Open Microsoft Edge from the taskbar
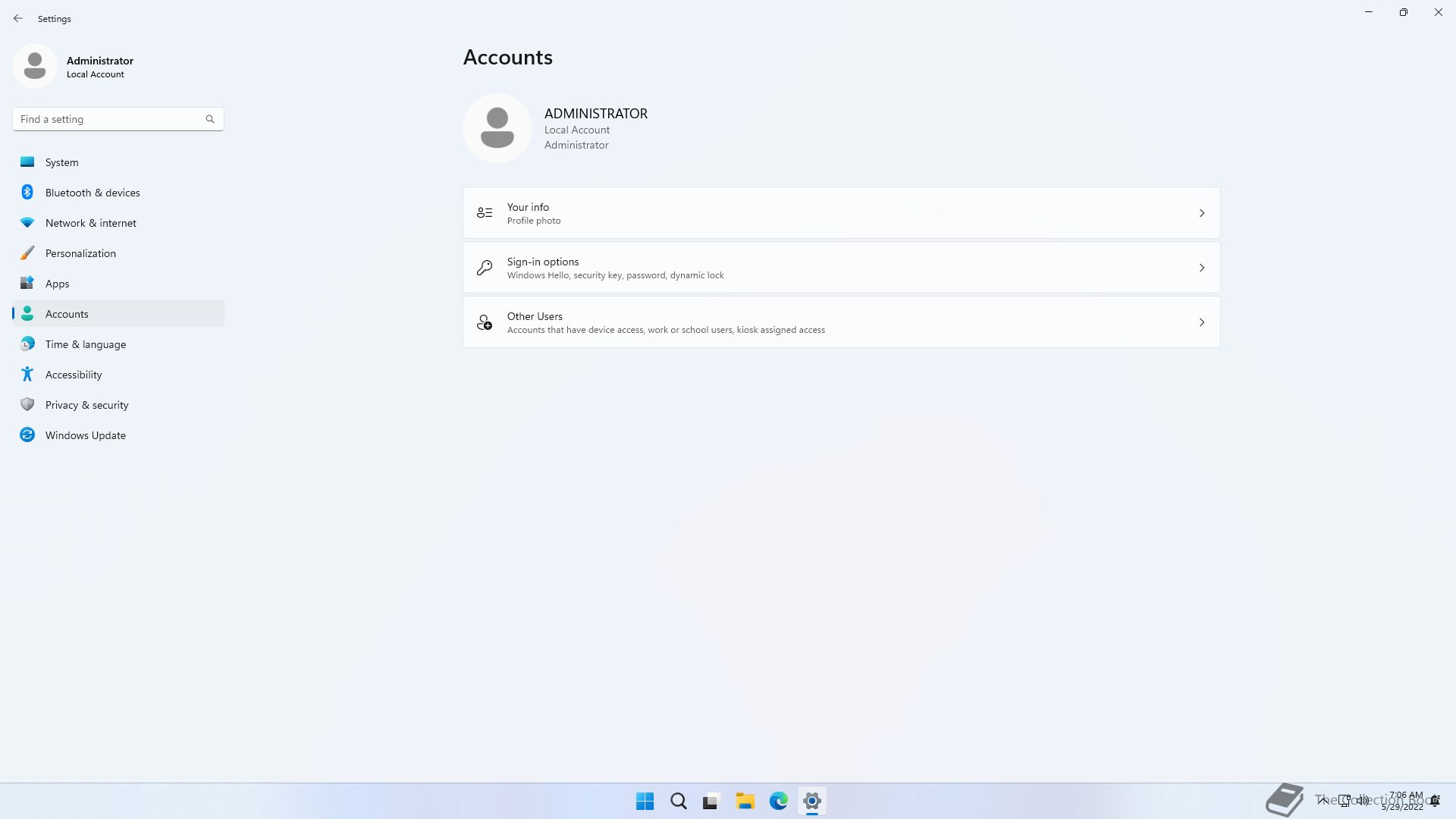 (x=778, y=801)
